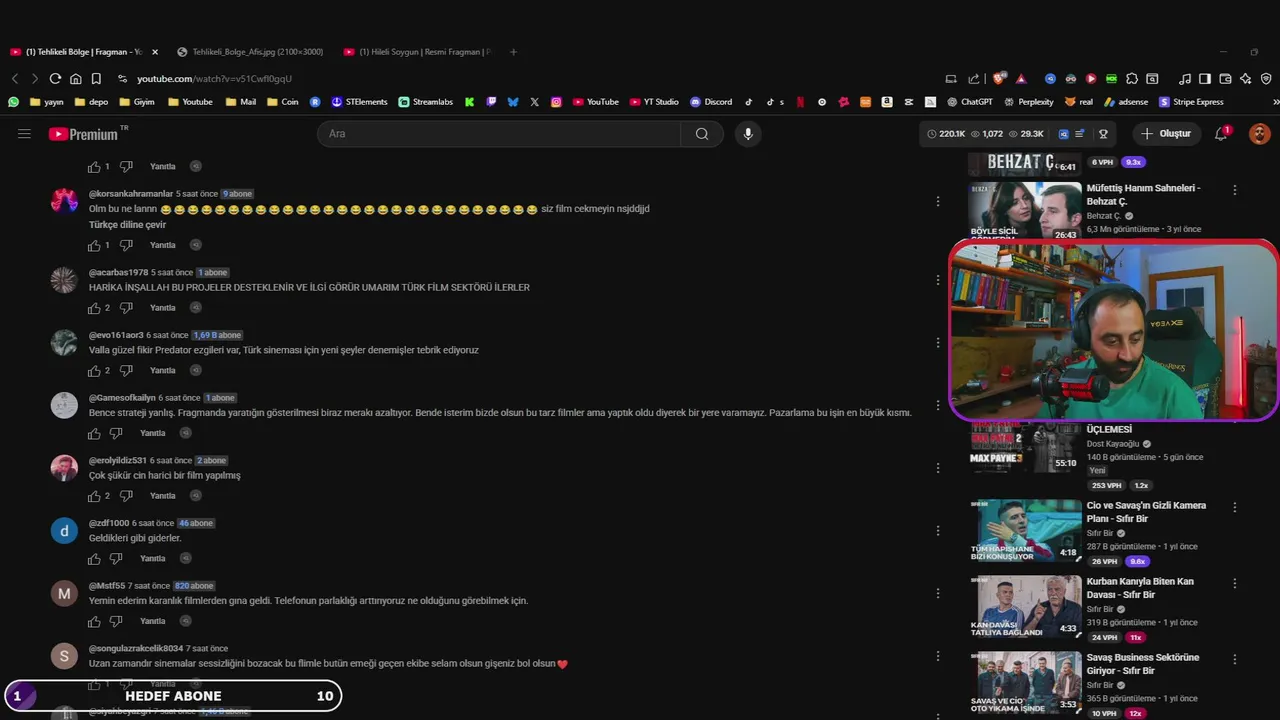Open the three-dot menu on the @Gamesofkailyn comment

click(x=937, y=405)
